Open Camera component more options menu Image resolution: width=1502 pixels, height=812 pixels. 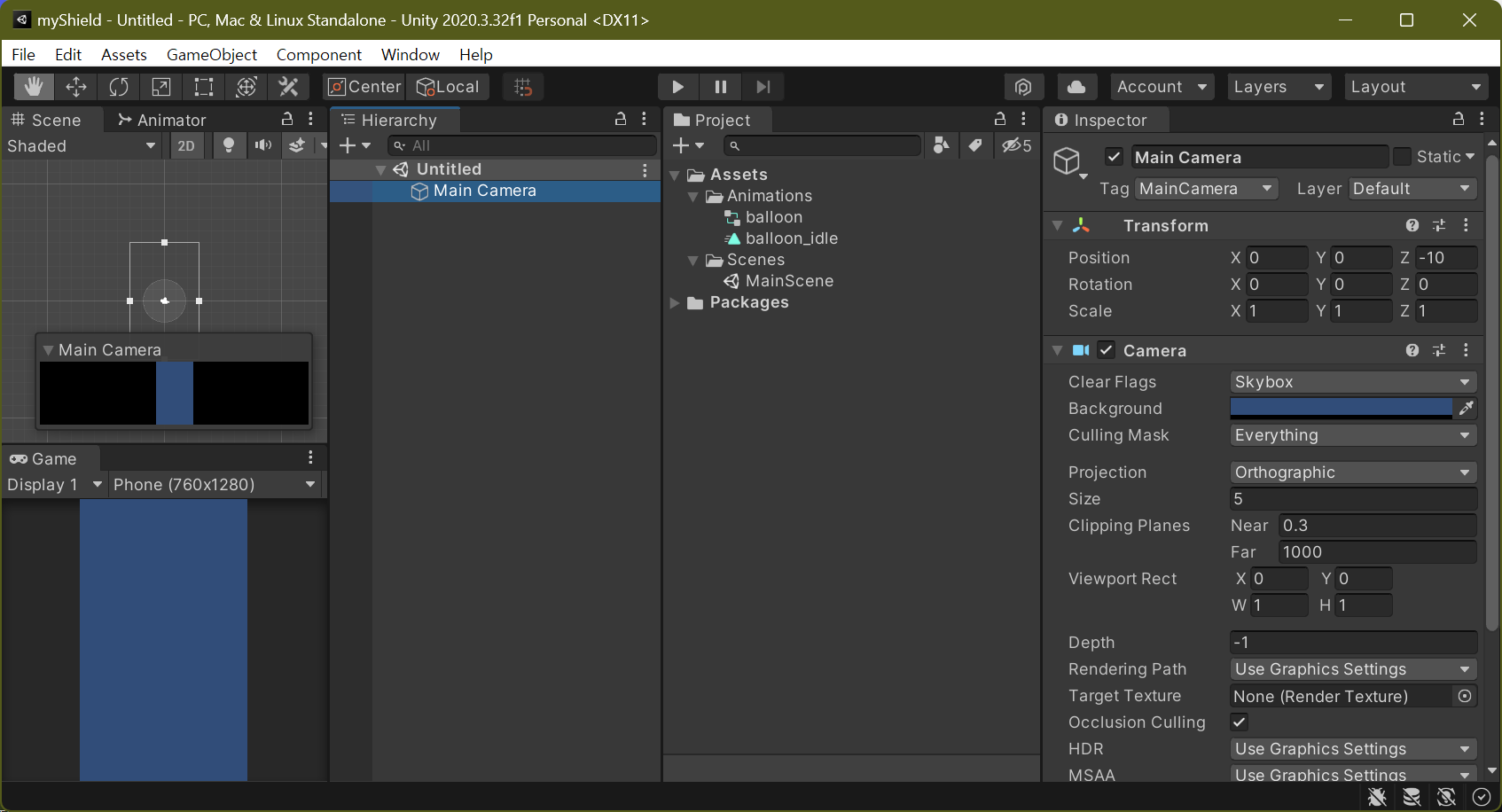point(1466,350)
